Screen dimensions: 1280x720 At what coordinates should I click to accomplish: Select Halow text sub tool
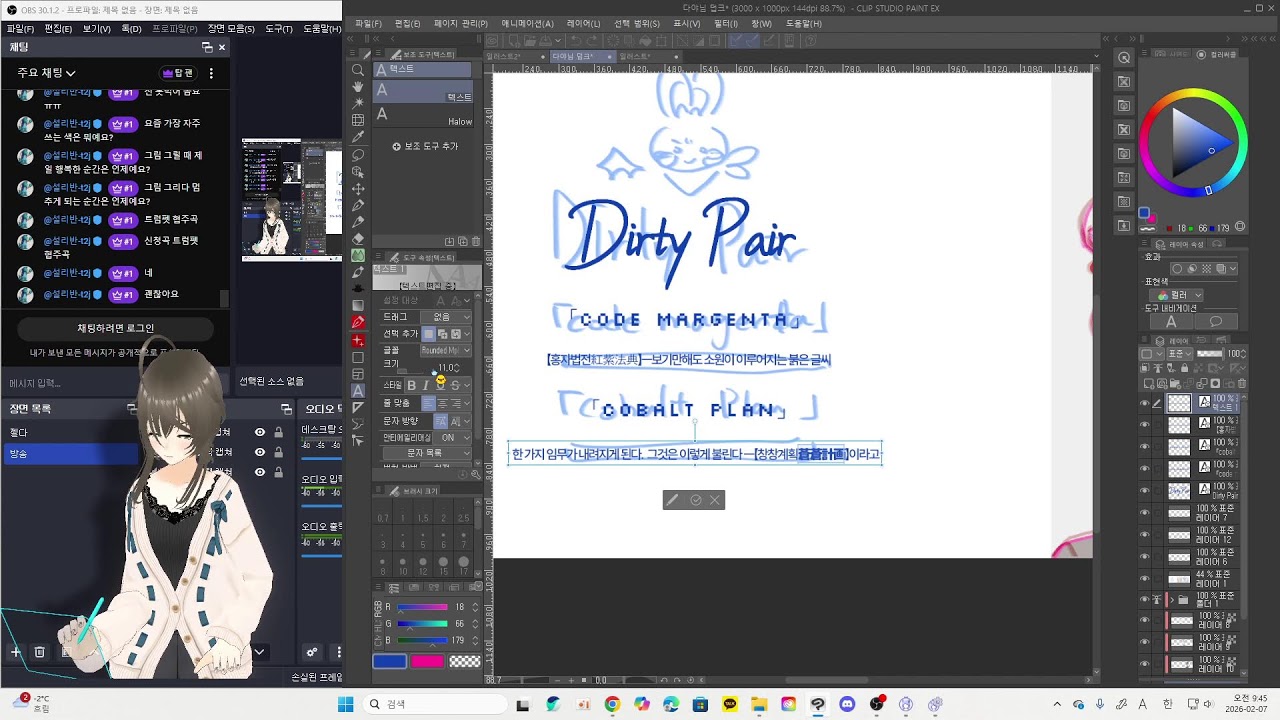coord(423,113)
